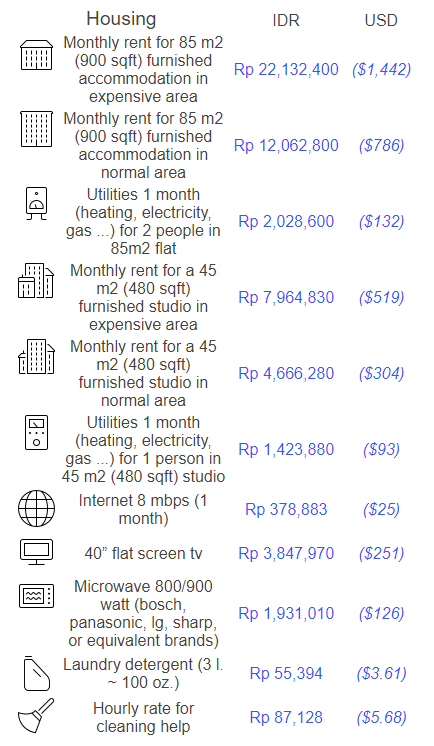Select the ($251) value
Image resolution: width=434 pixels, height=746 pixels.
click(381, 553)
